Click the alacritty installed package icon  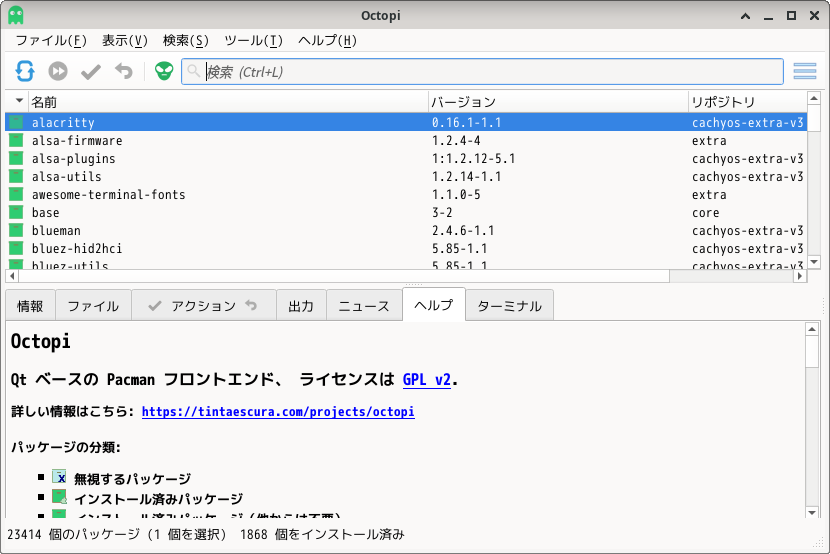[x=16, y=122]
